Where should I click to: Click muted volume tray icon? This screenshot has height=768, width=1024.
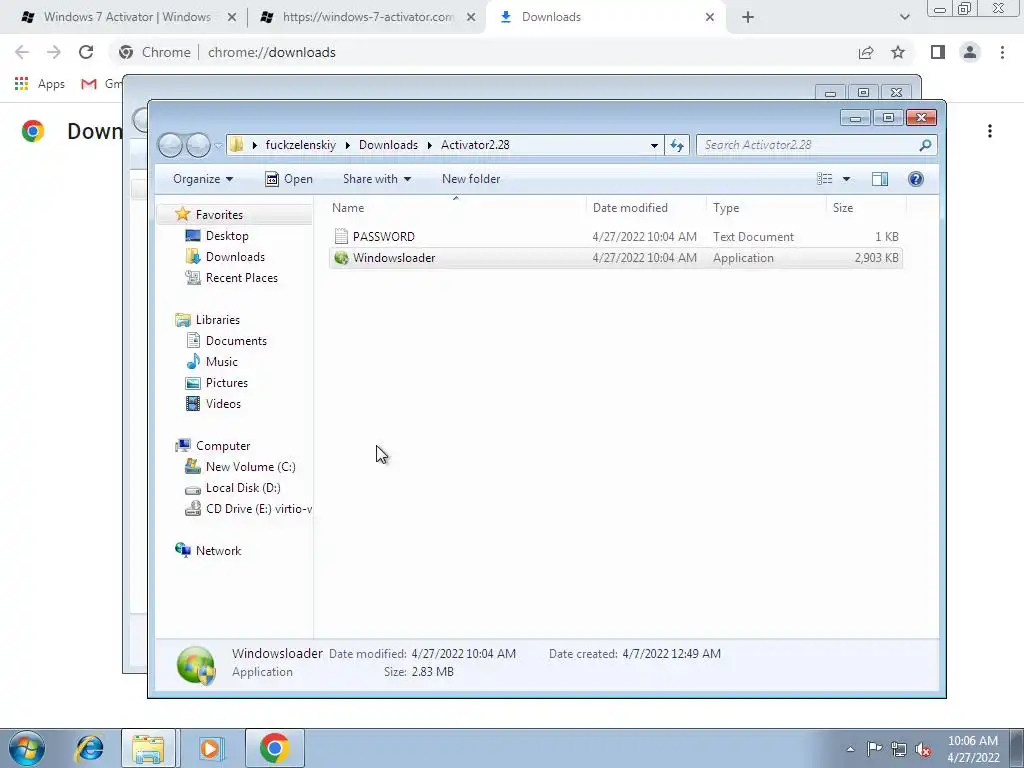[x=923, y=749]
